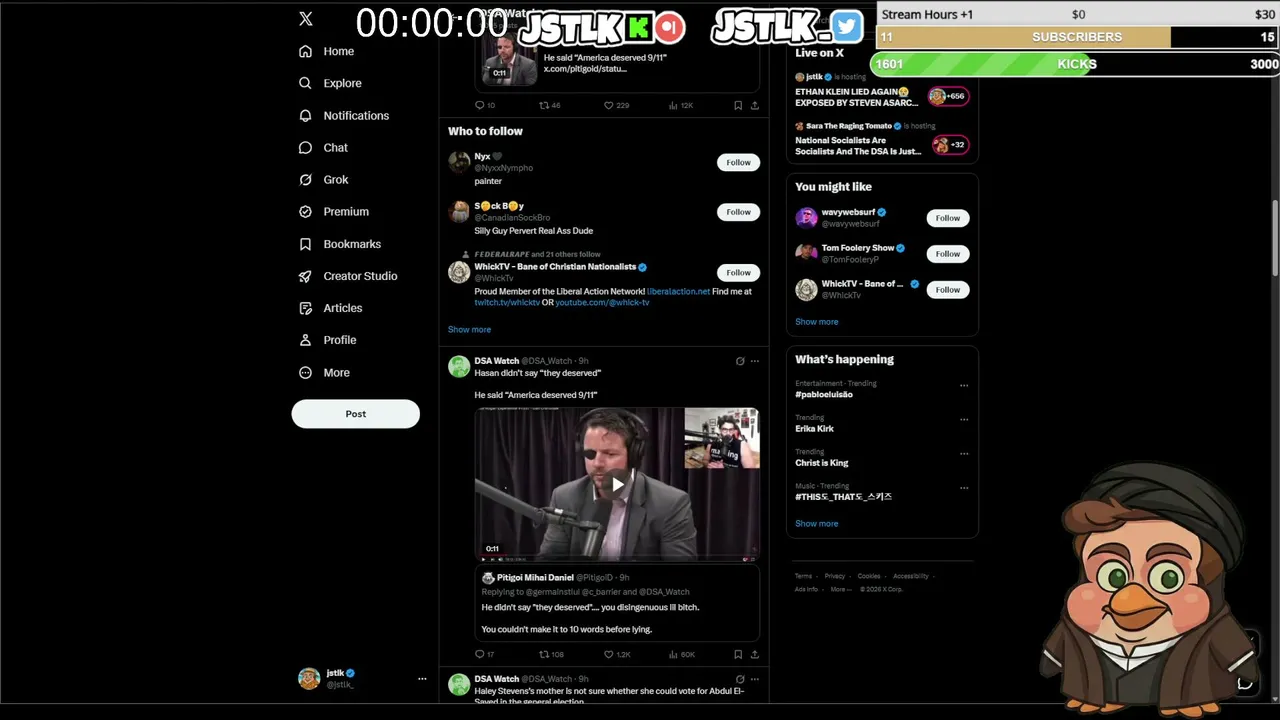Open more options for the #THIS로_THAT도 trend
The width and height of the screenshot is (1280, 720).
tap(964, 488)
